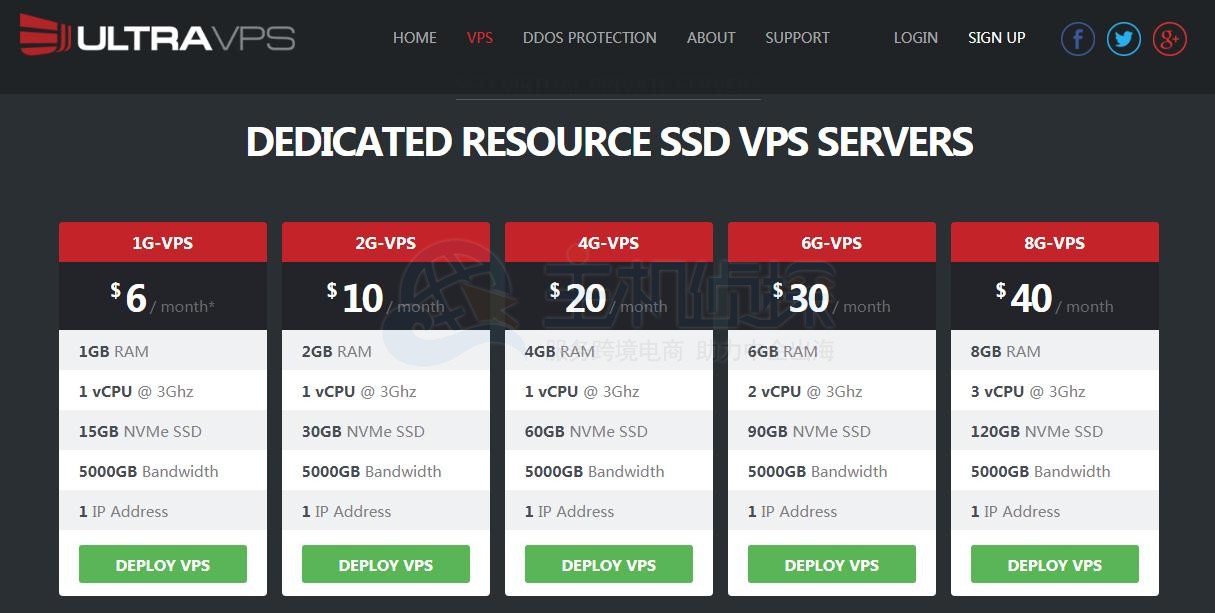
Task: Click 1 IP Address in 2G-VPS card
Action: click(386, 511)
